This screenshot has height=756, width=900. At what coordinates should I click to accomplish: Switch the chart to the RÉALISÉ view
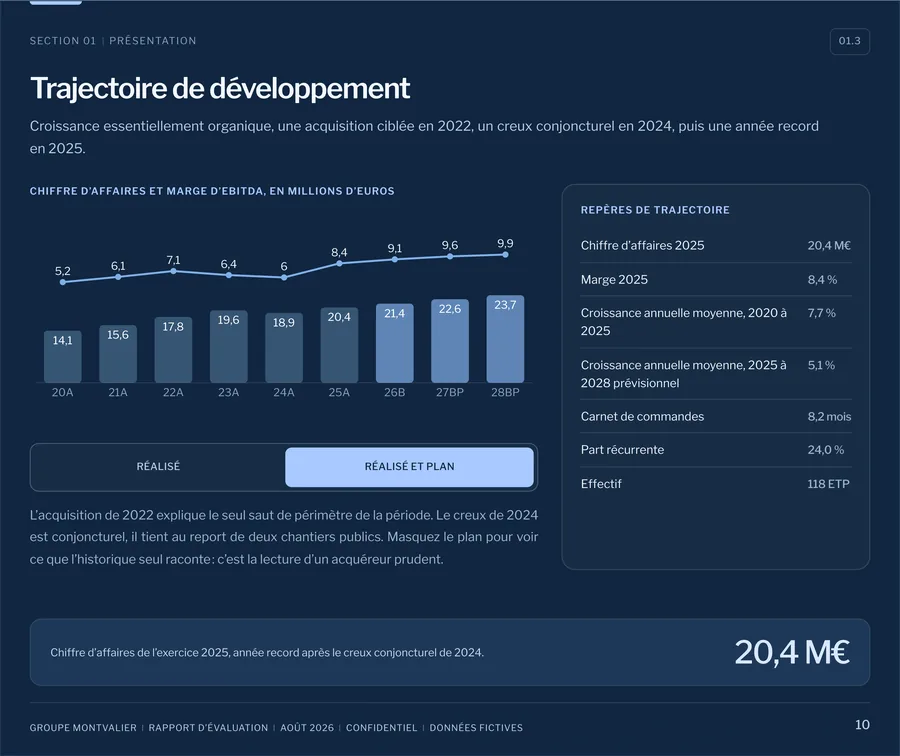(x=158, y=467)
